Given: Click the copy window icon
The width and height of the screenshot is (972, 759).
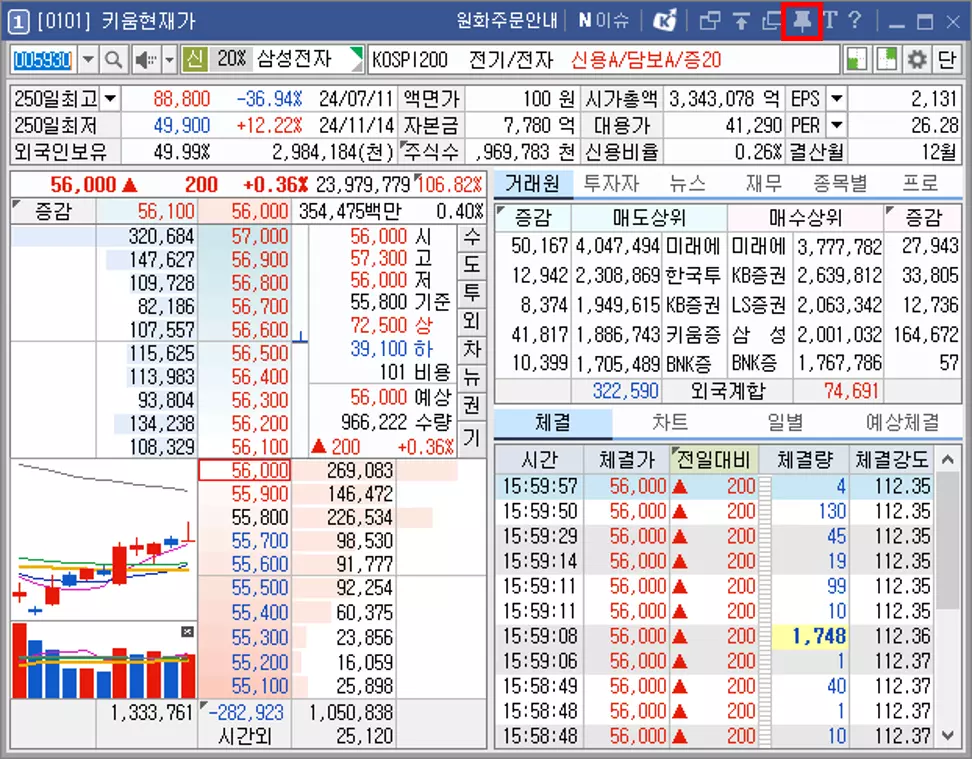Looking at the screenshot, I should point(771,21).
